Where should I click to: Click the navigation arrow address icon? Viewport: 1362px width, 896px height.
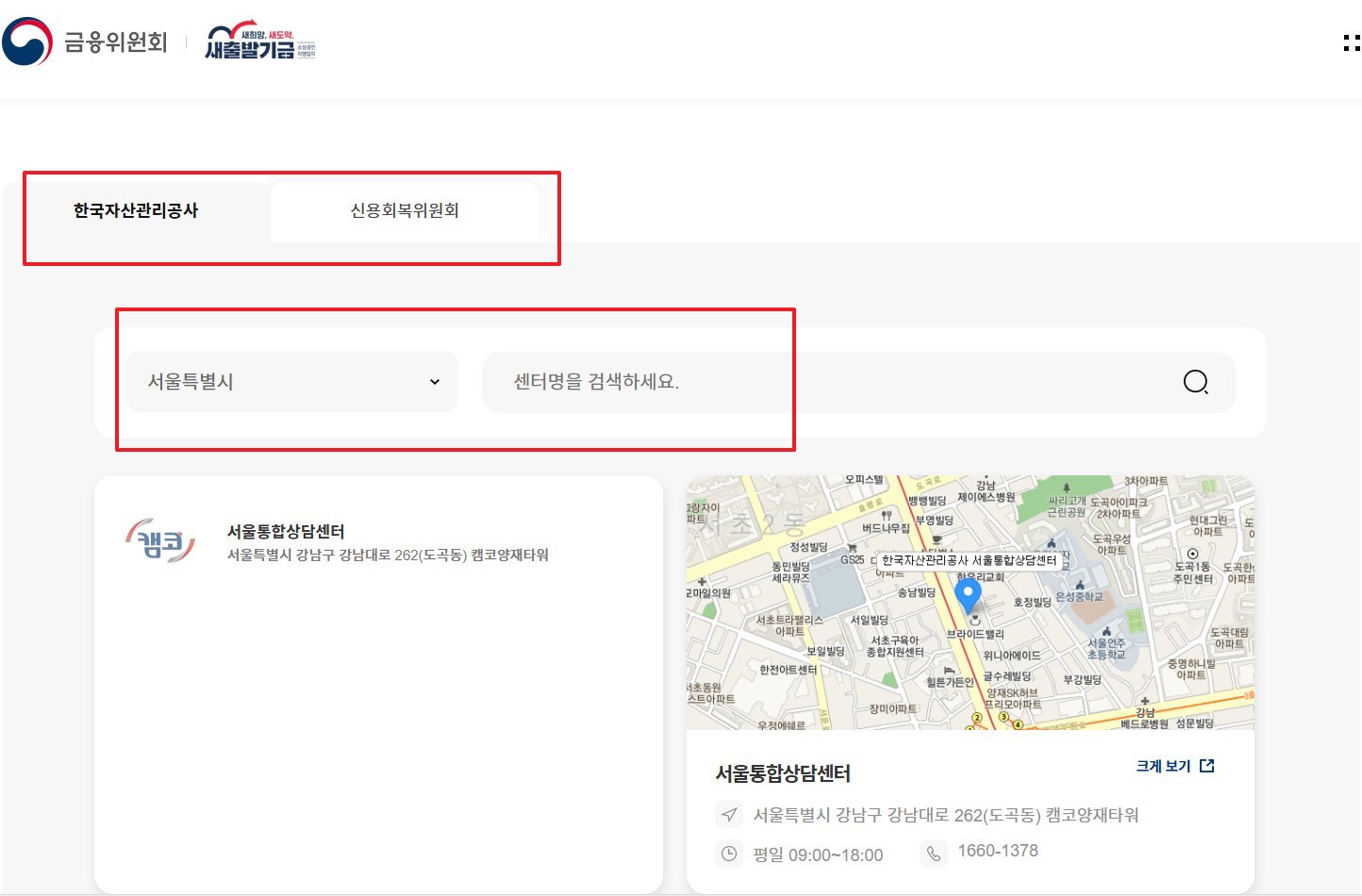click(x=729, y=815)
